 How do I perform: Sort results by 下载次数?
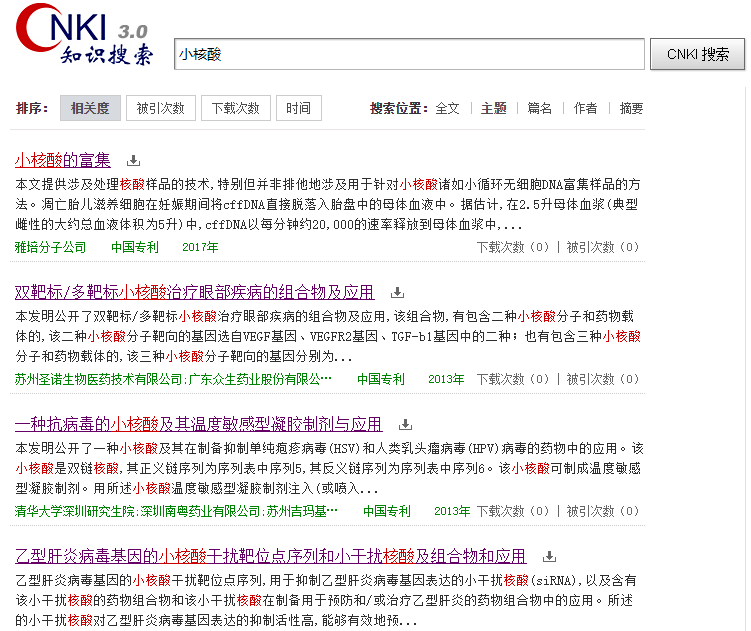236,108
